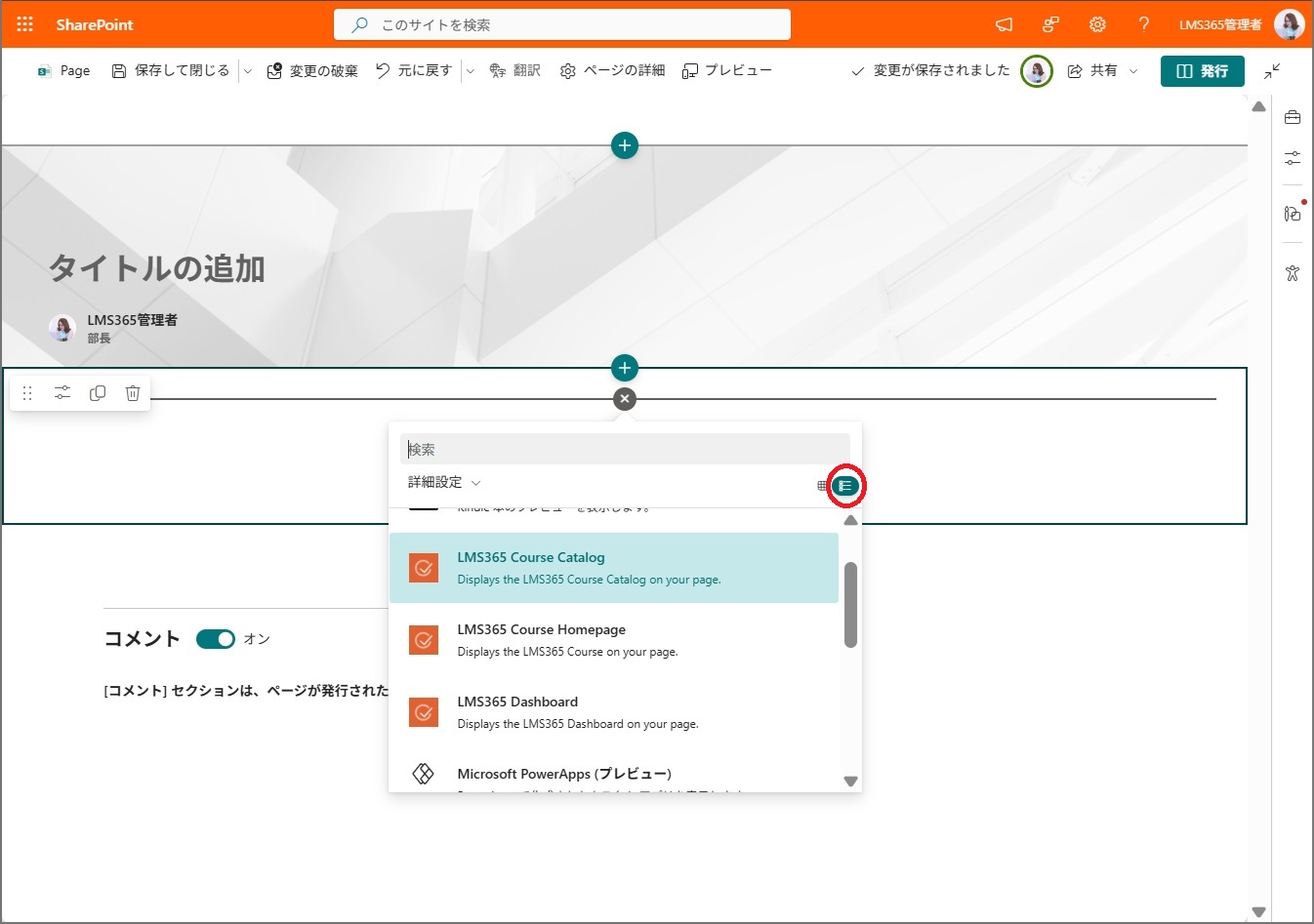Click the page scrollbar up arrow
Viewport: 1314px width, 924px height.
pos(1259,105)
